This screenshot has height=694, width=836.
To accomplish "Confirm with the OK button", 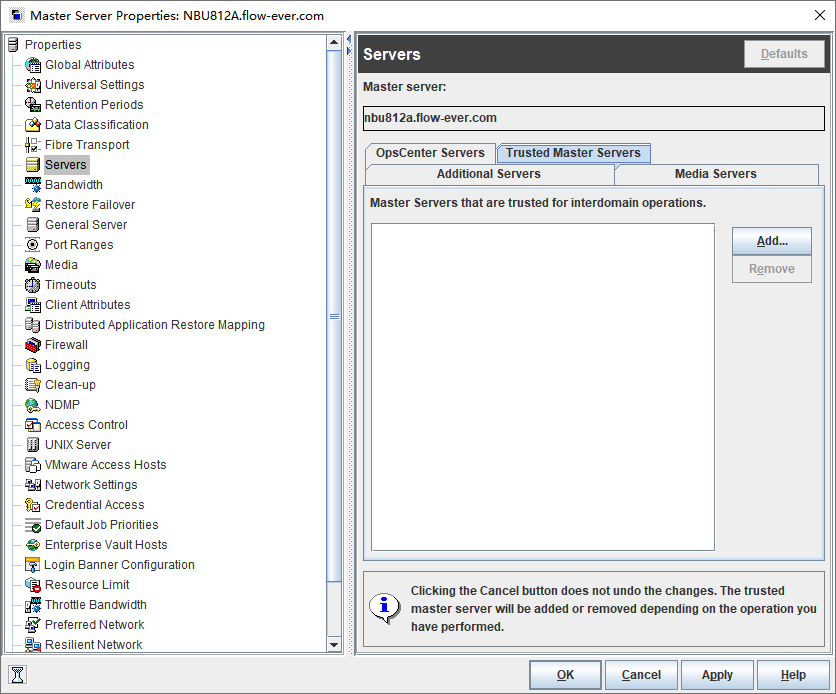I will [x=565, y=675].
